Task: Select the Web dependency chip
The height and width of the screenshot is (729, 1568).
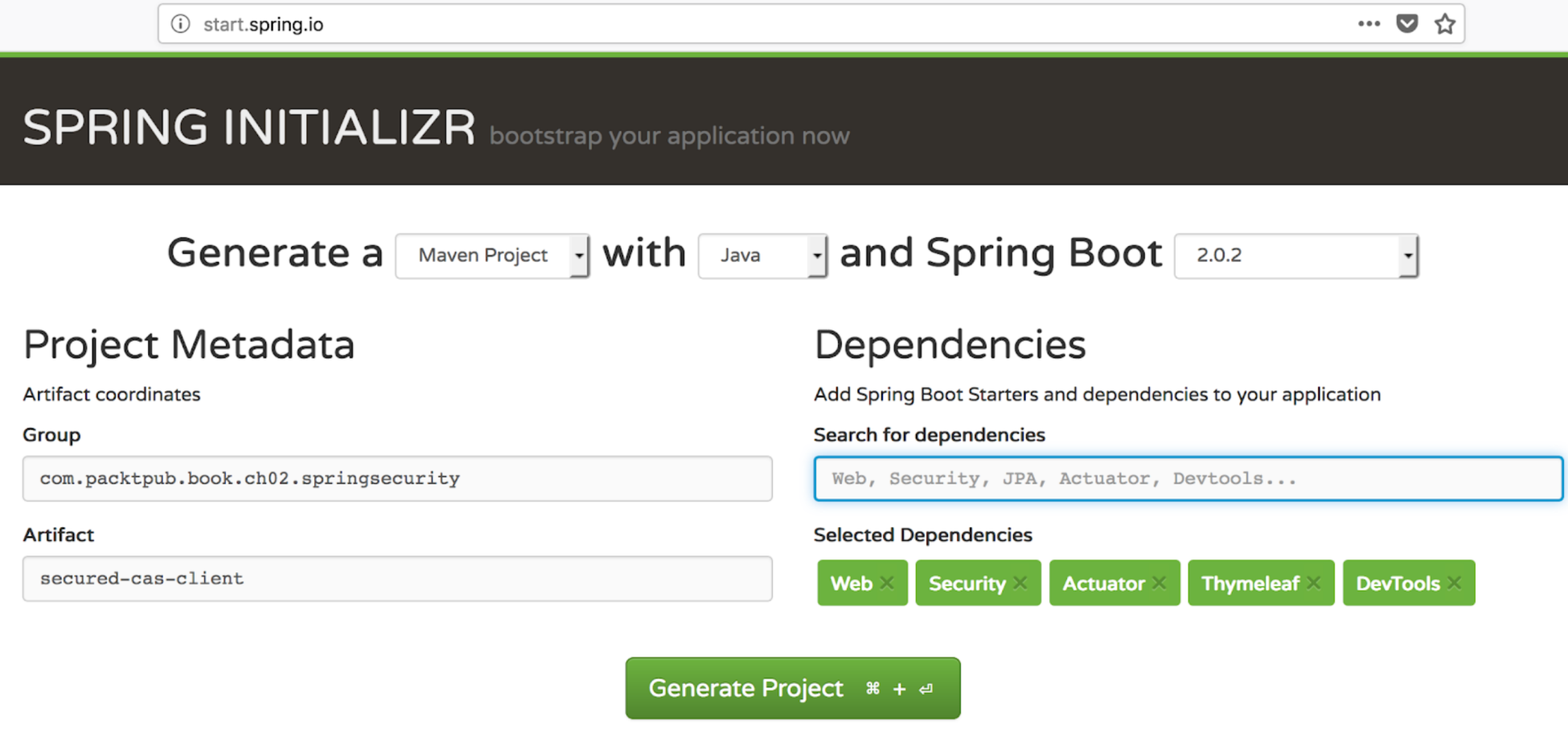Action: [x=851, y=583]
